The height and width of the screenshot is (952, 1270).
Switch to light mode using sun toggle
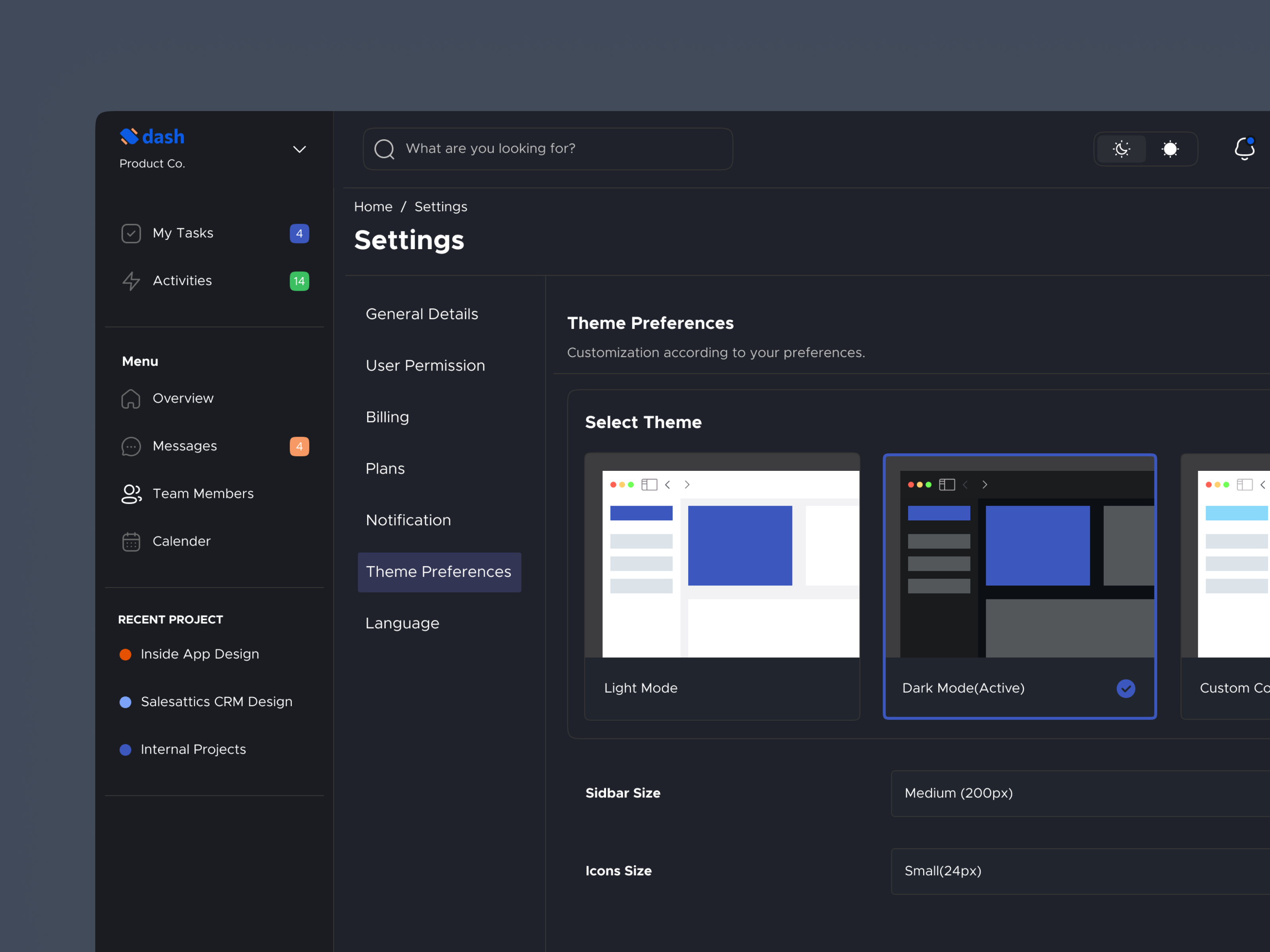tap(1170, 149)
